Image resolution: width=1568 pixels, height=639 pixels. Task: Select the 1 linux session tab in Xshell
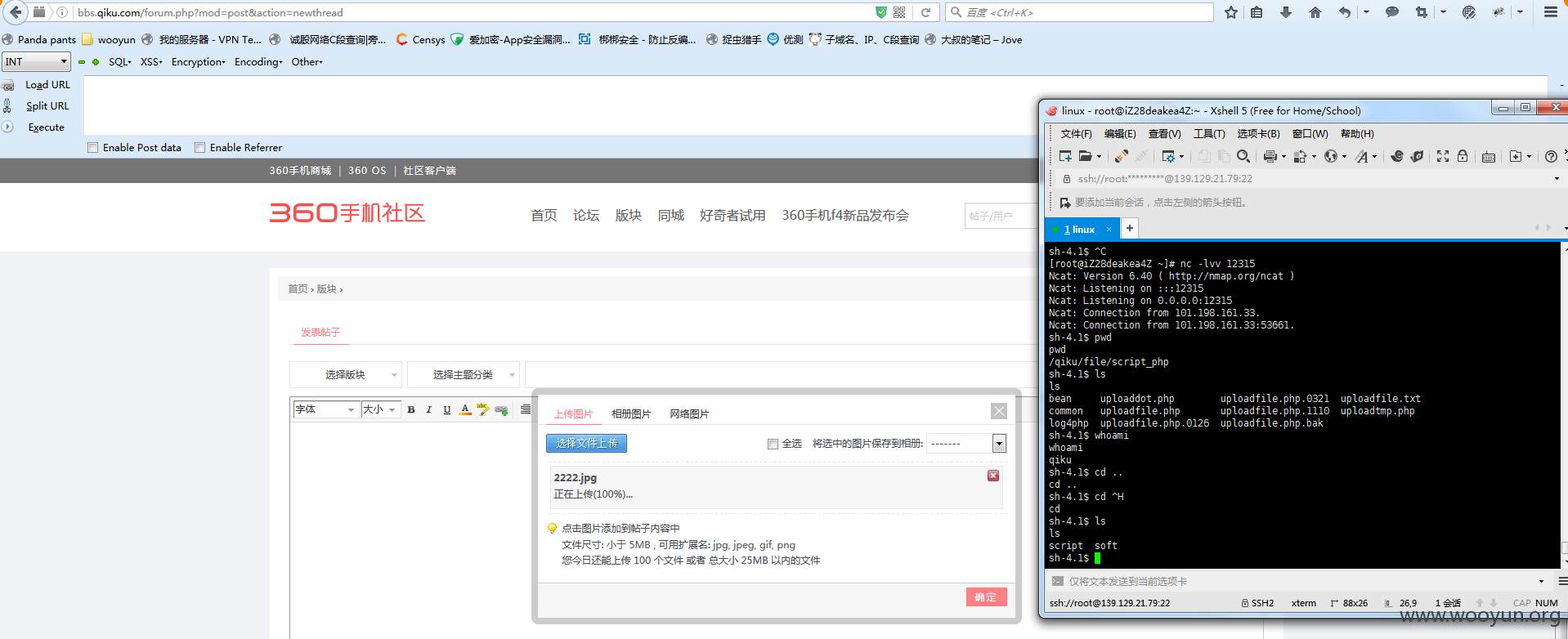pos(1080,230)
